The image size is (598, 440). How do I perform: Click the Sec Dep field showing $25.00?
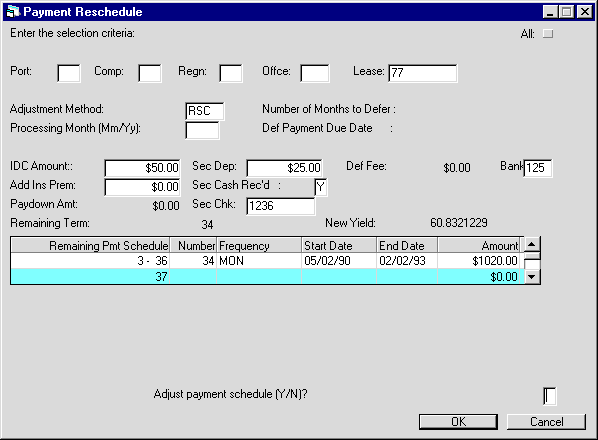(x=284, y=168)
